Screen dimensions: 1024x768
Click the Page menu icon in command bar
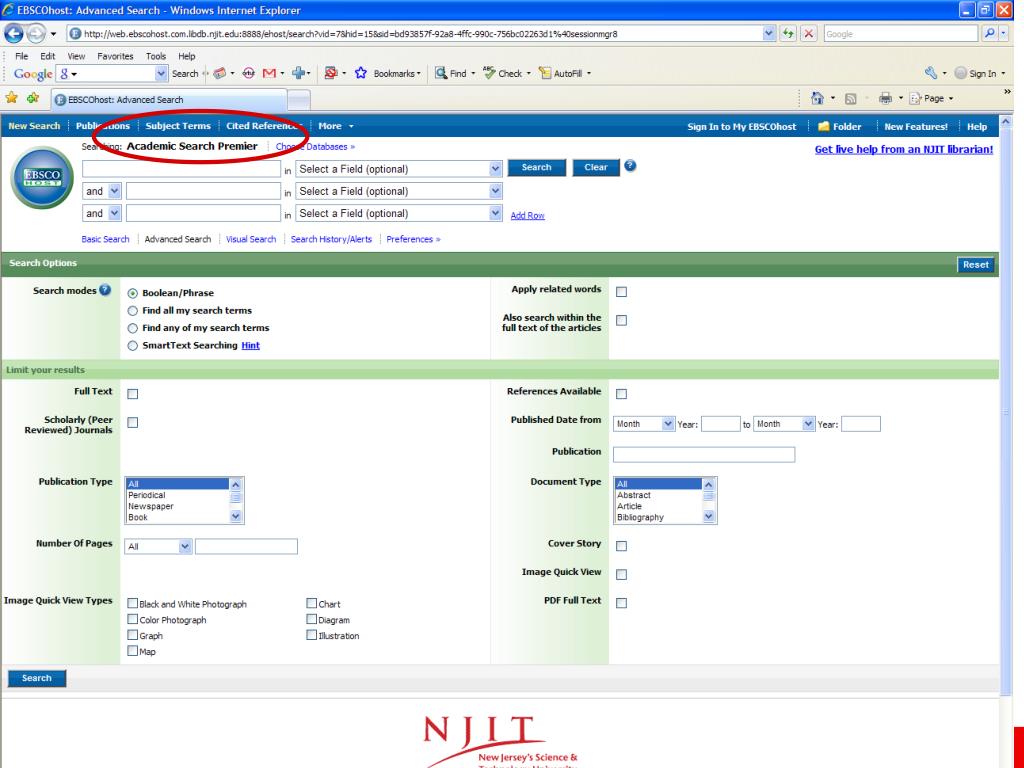(916, 99)
